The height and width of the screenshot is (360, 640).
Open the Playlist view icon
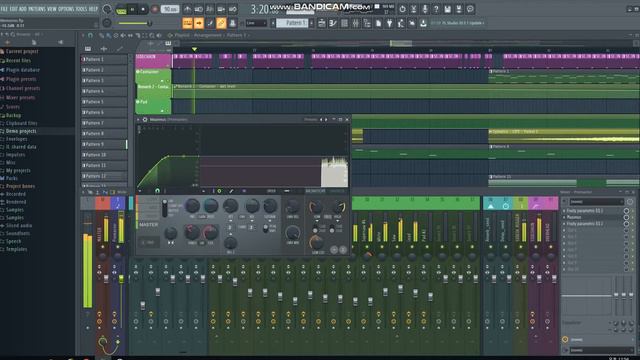(322, 23)
